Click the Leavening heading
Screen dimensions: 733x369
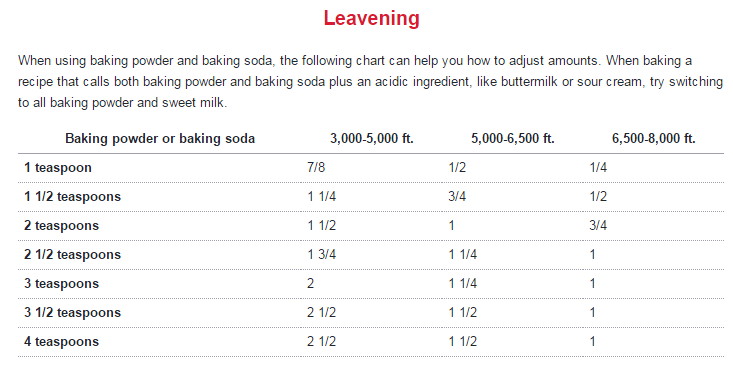[x=372, y=19]
